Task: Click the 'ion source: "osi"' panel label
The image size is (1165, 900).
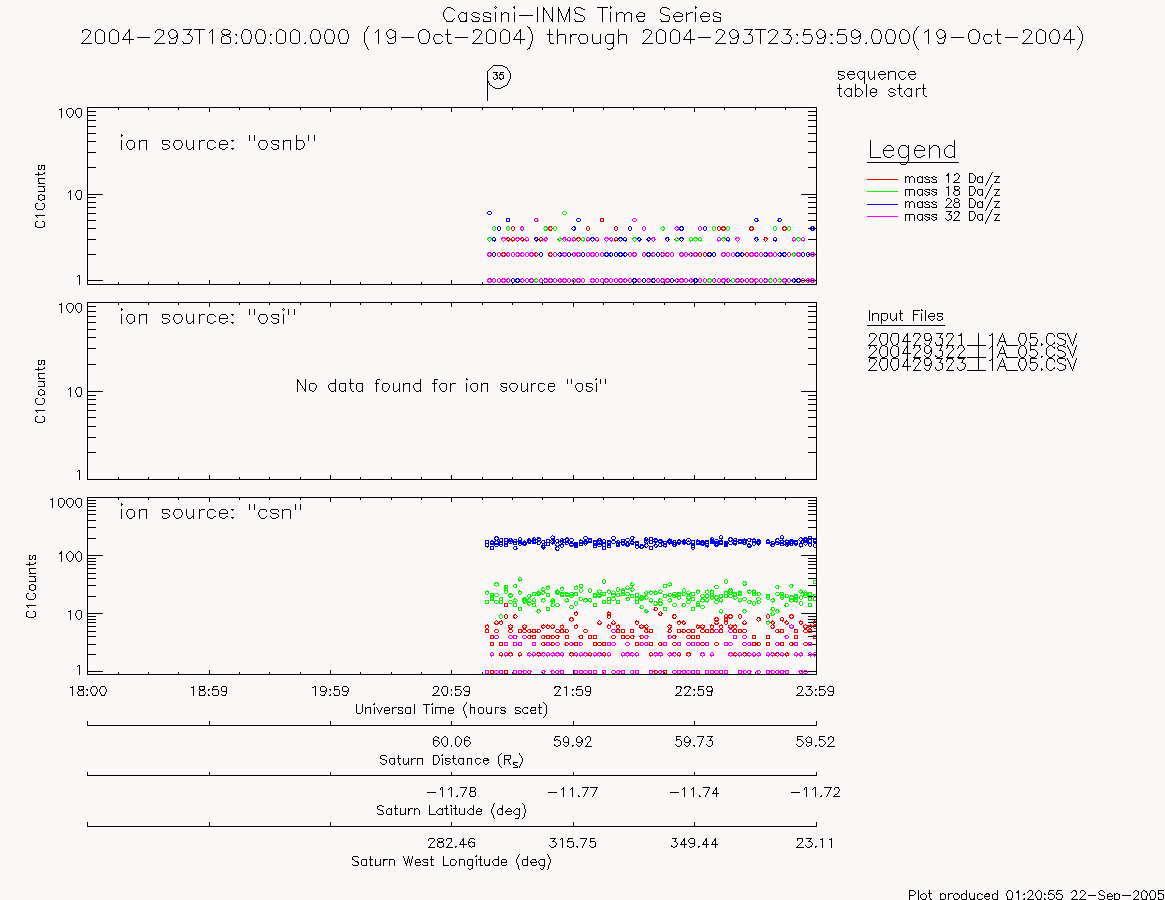Action: coord(208,317)
